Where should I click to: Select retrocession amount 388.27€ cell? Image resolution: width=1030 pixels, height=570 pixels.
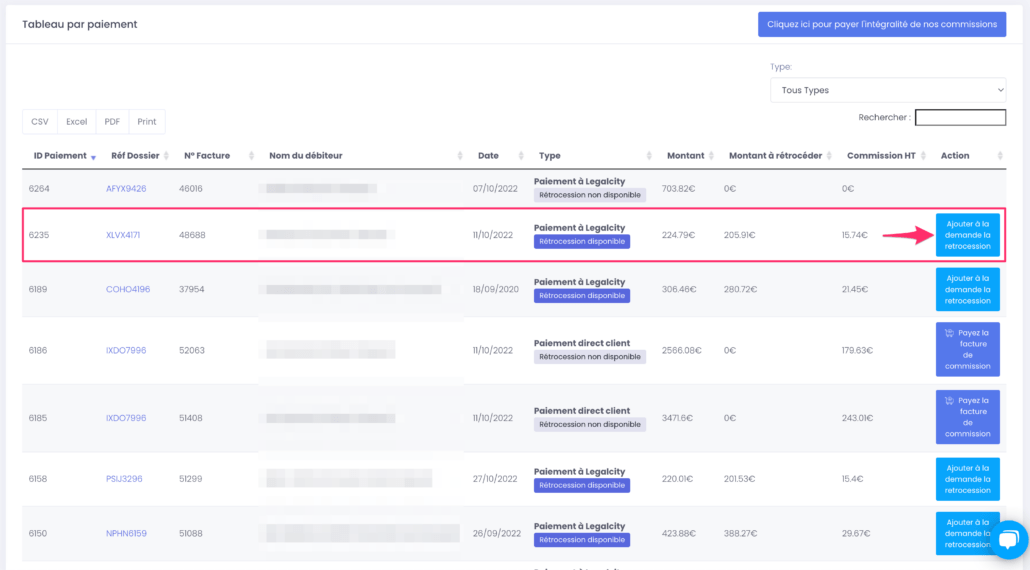740,533
